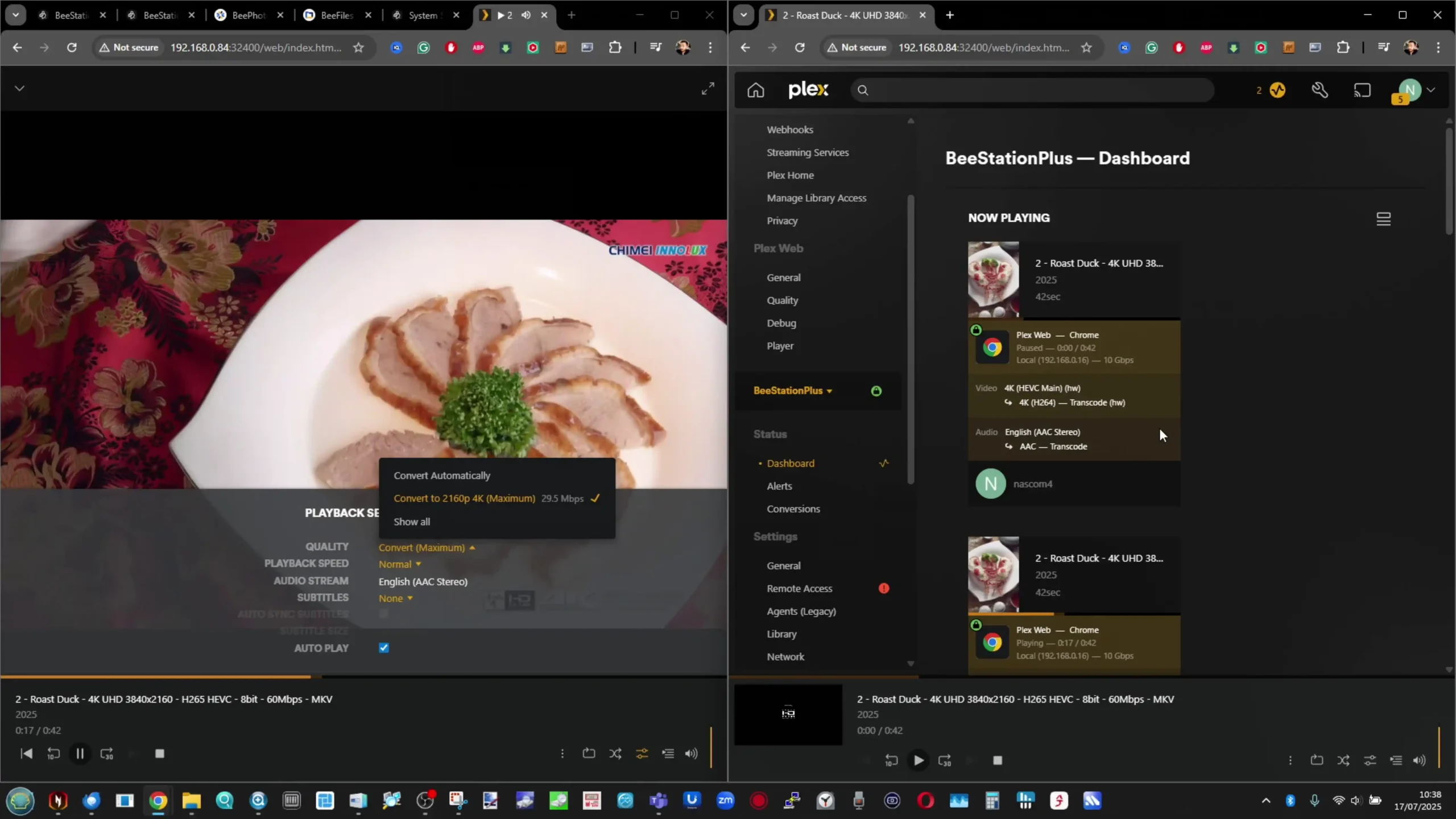1456x819 pixels.
Task: Toggle Now Playing list view icon
Action: 1383,218
